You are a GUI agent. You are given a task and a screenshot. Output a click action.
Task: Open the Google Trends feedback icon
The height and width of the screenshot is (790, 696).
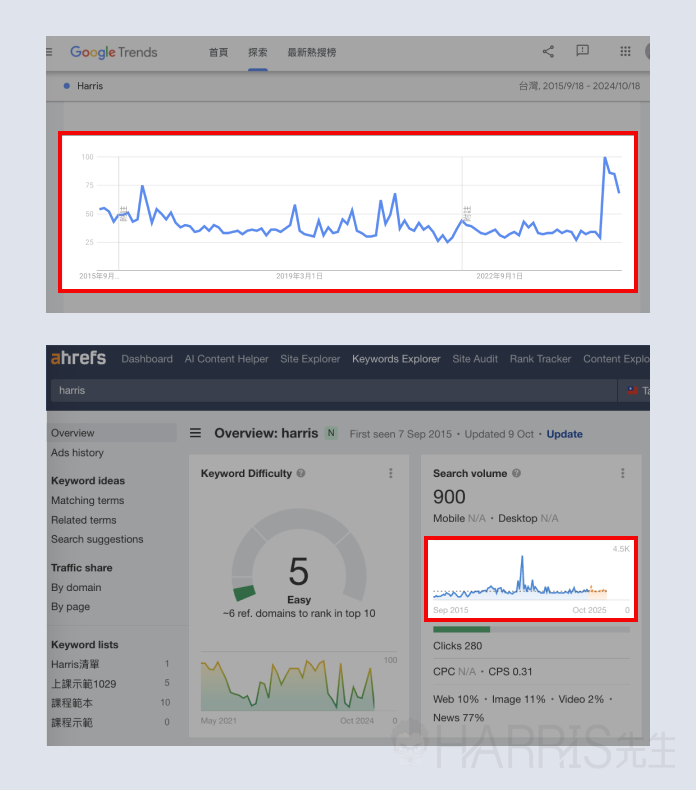582,51
